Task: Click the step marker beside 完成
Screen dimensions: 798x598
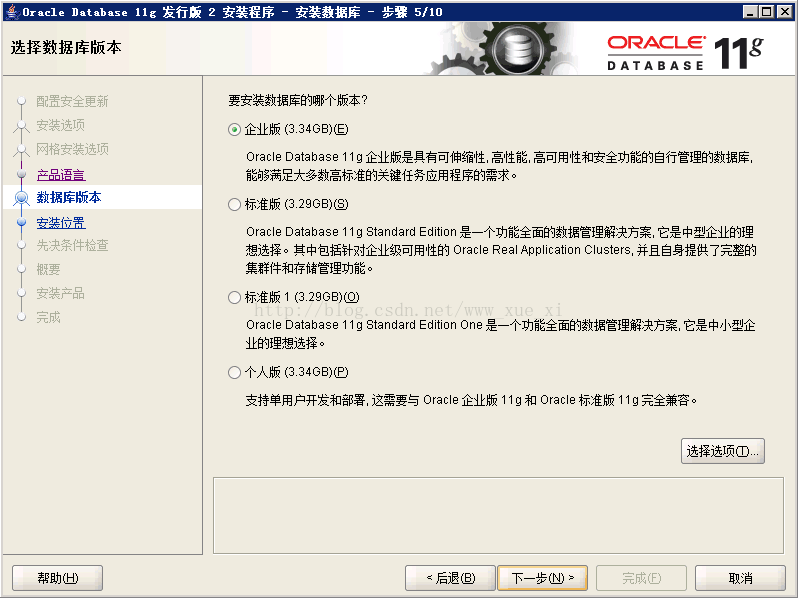Action: tap(21, 317)
